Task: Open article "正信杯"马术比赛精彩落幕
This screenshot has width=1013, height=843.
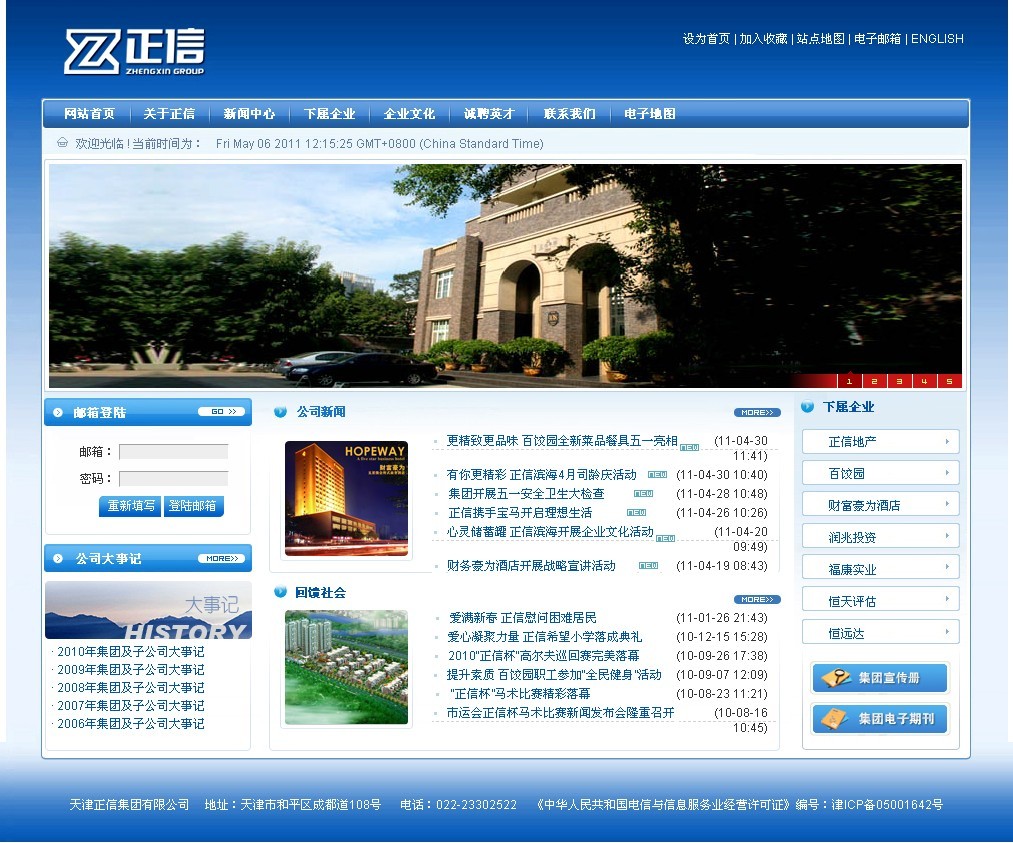Action: pos(520,694)
